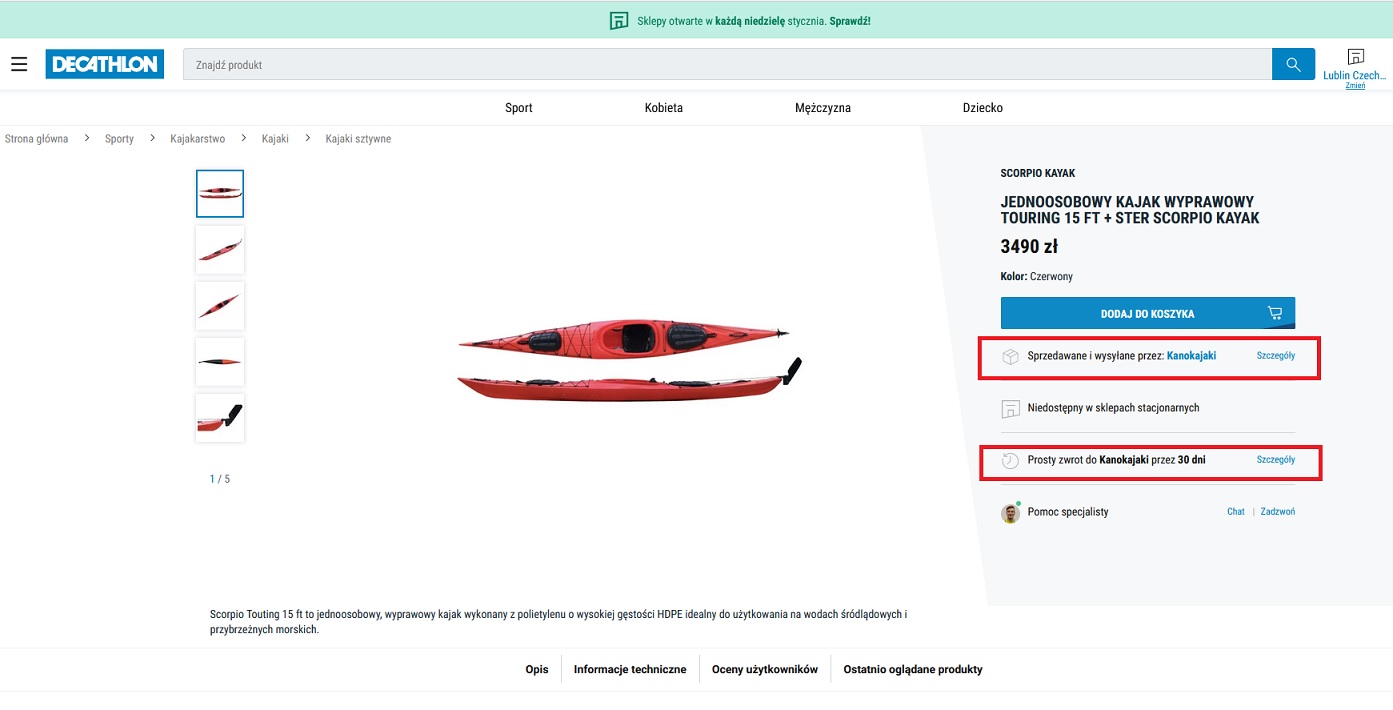Click the return policy clock icon
1393x710 pixels.
1010,460
